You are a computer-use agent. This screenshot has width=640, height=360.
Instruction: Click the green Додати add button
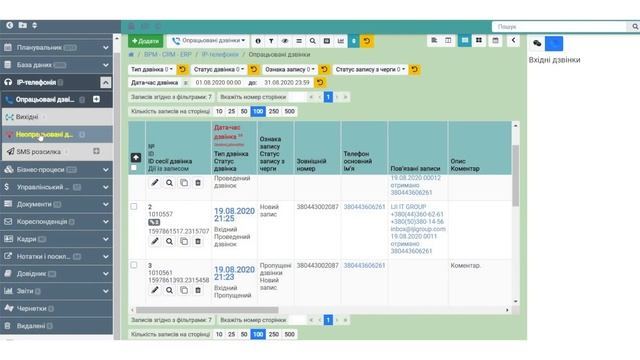click(145, 41)
